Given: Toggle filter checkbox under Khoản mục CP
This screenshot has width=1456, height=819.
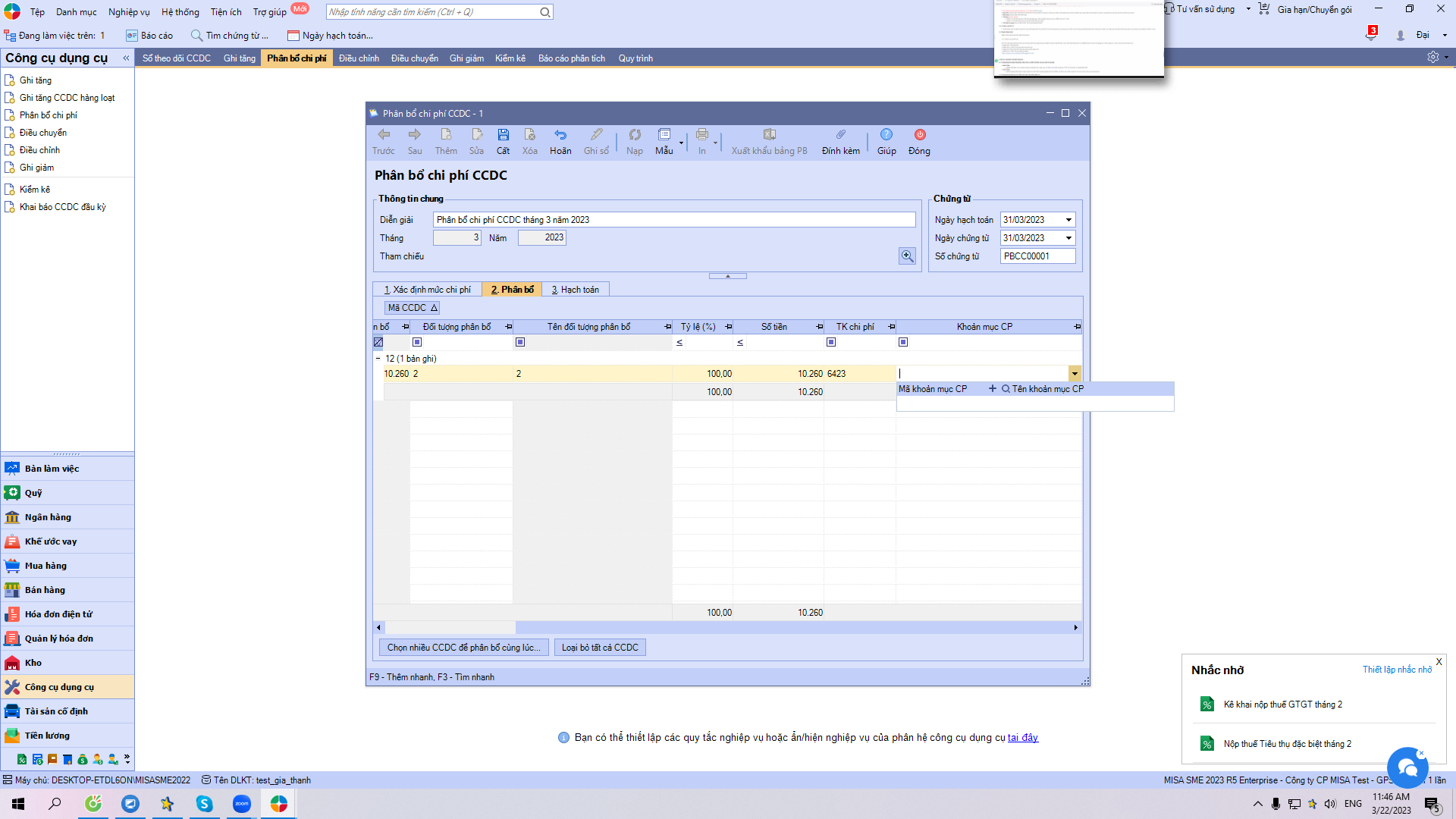Looking at the screenshot, I should coord(903,342).
